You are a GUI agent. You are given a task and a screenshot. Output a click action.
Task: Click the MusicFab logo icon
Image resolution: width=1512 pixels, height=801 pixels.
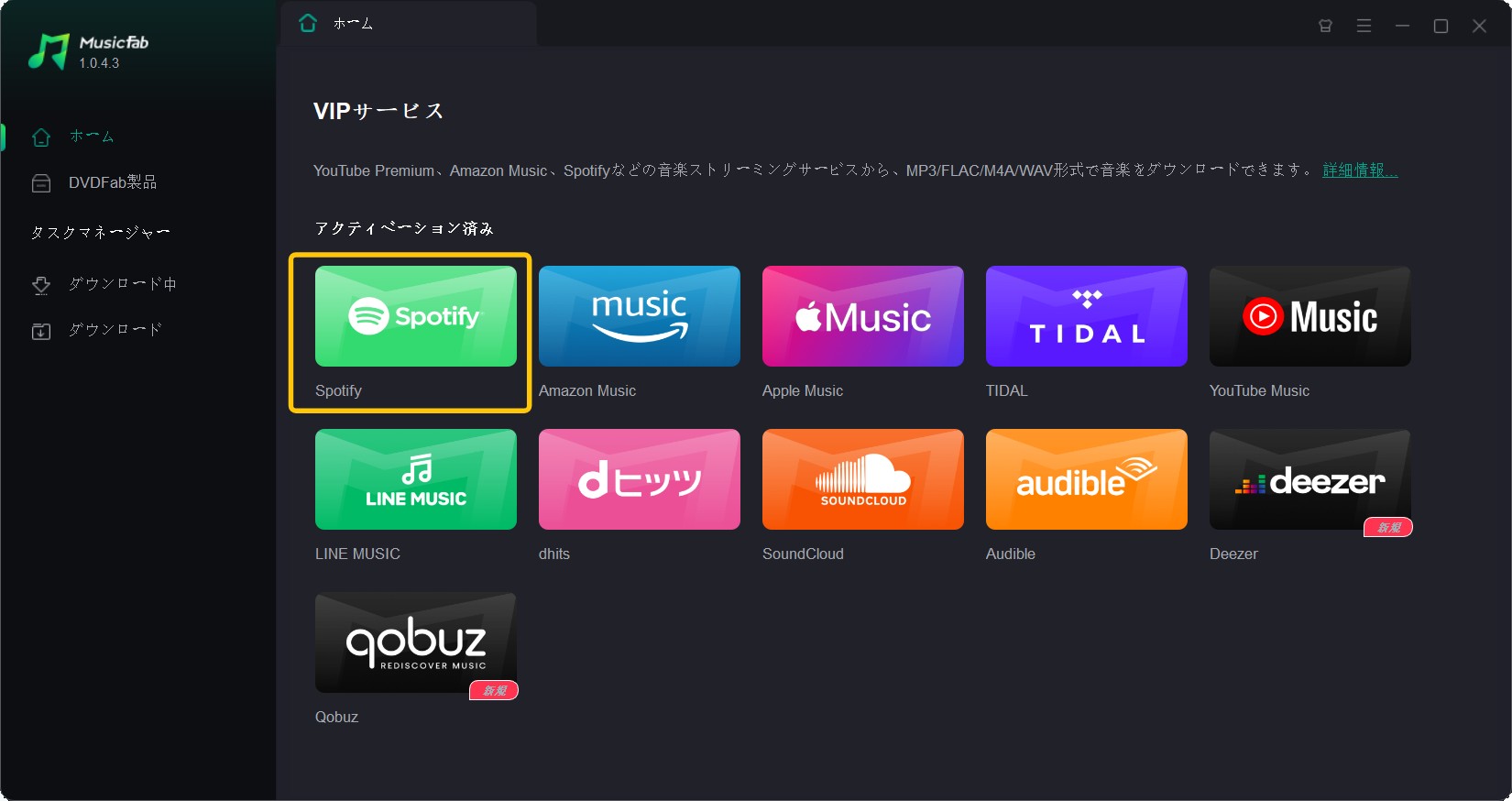click(x=49, y=52)
